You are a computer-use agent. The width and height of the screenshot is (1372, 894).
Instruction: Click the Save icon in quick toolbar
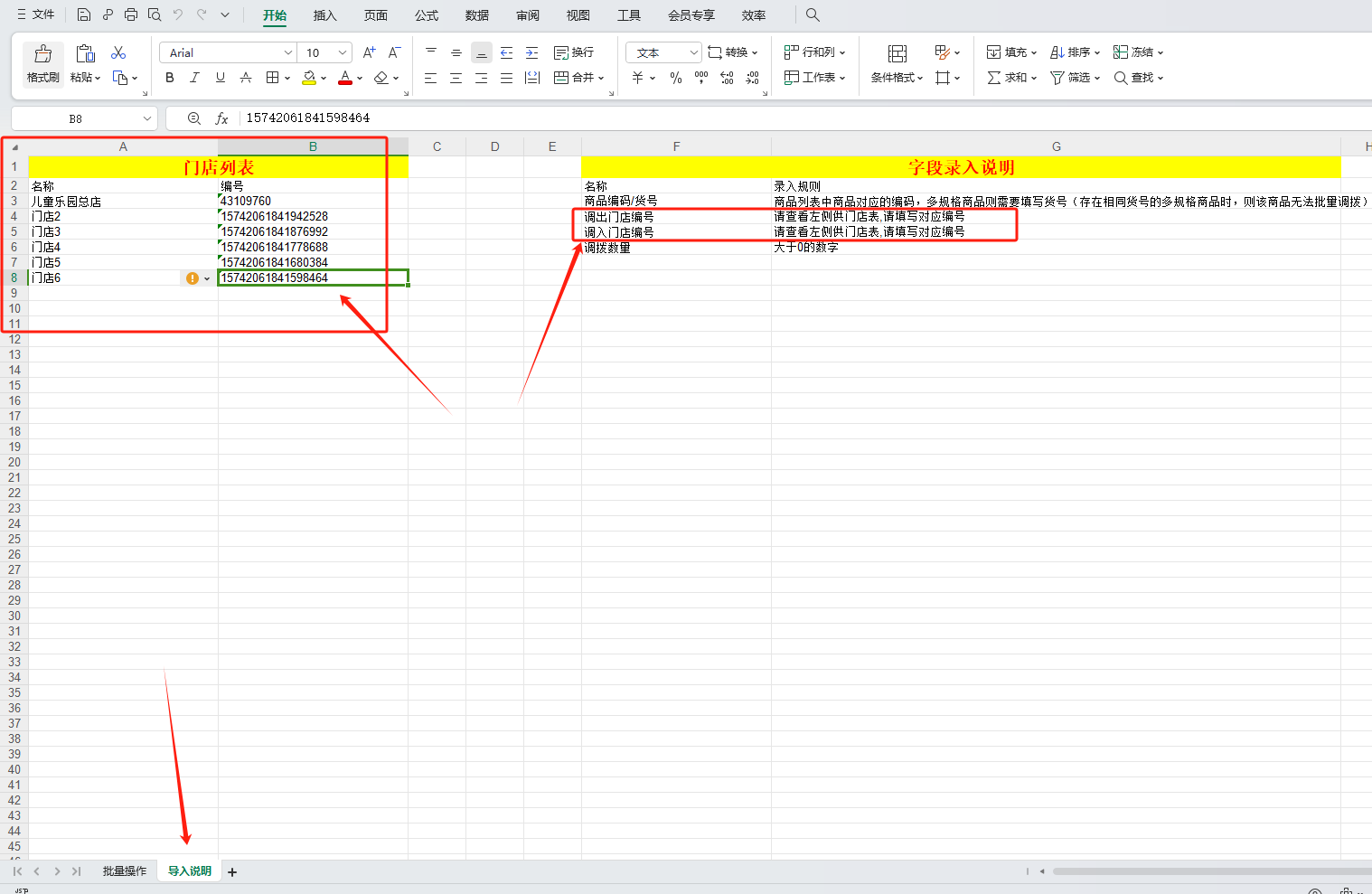[84, 14]
